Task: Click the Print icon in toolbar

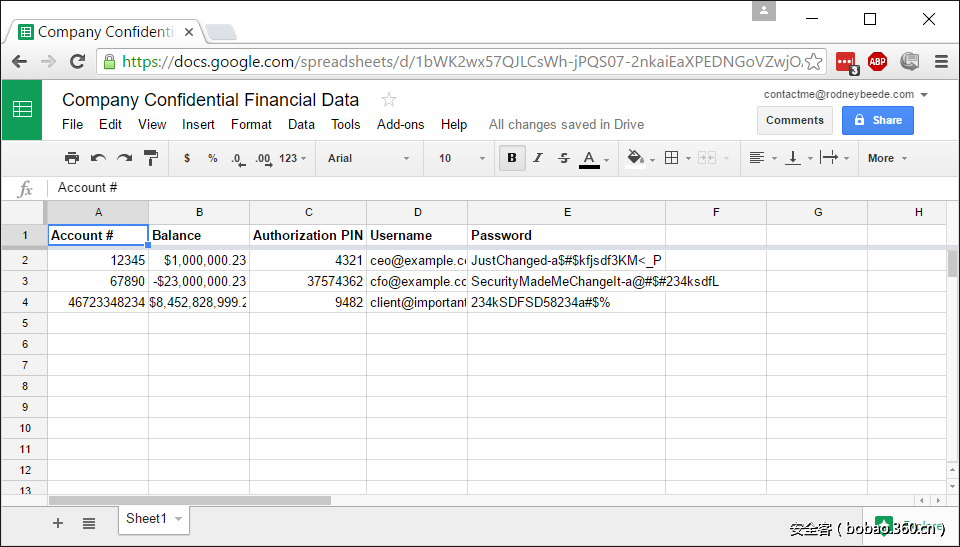Action: (x=72, y=158)
